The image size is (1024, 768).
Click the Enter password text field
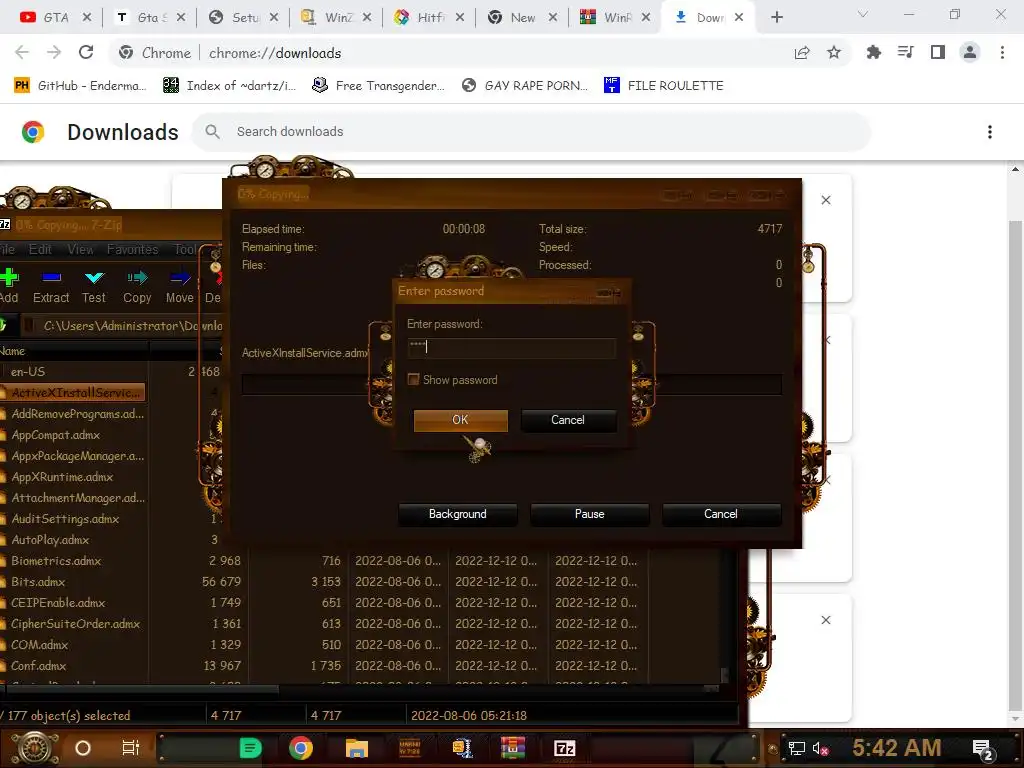pyautogui.click(x=511, y=347)
